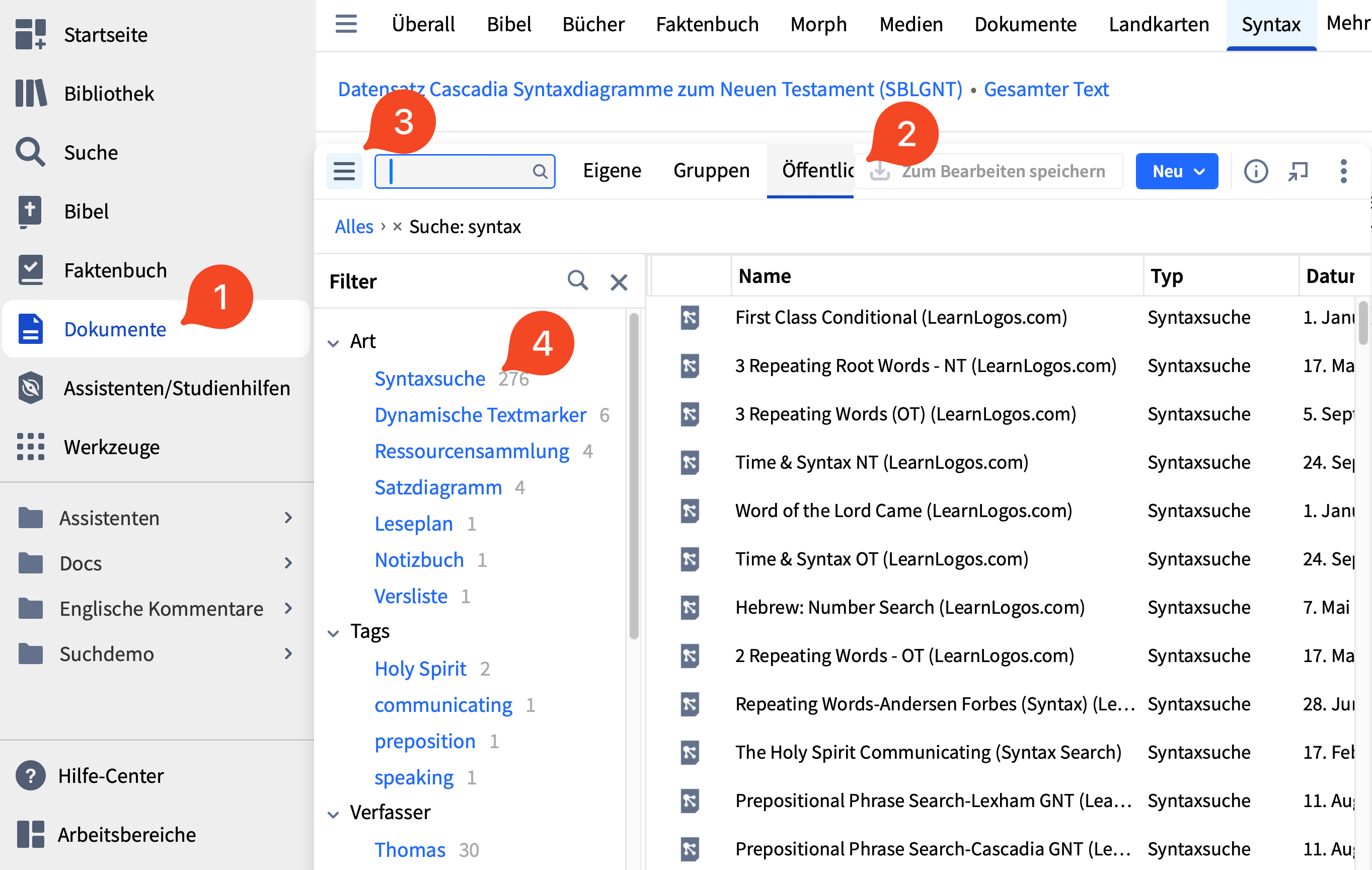
Task: Click the info circle icon
Action: (x=1255, y=171)
